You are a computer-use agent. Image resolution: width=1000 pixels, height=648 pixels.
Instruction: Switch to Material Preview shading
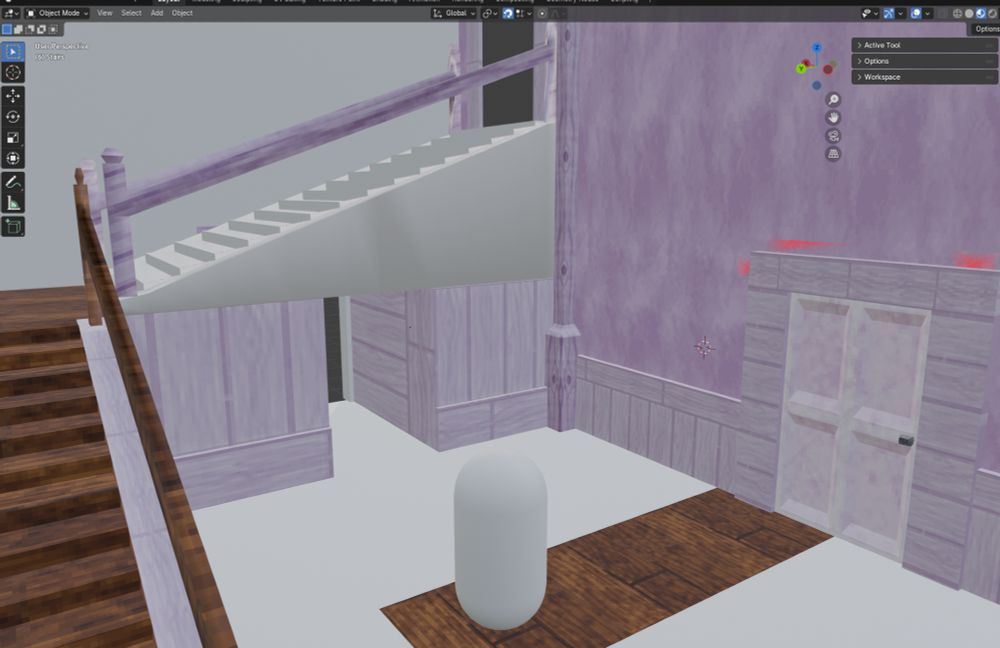981,13
